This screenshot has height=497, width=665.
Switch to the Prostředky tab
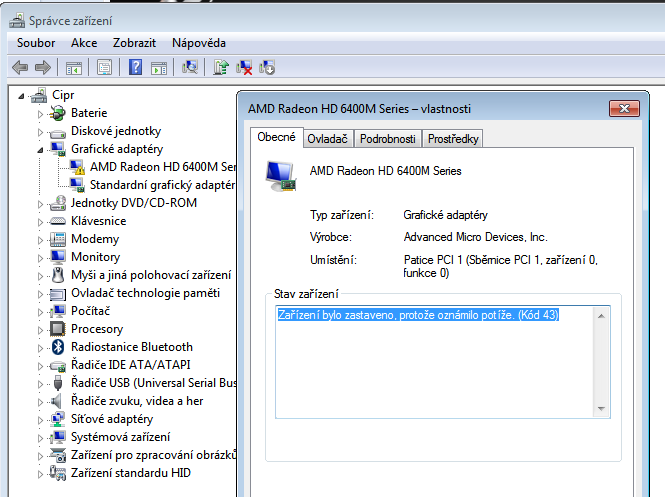(x=453, y=139)
